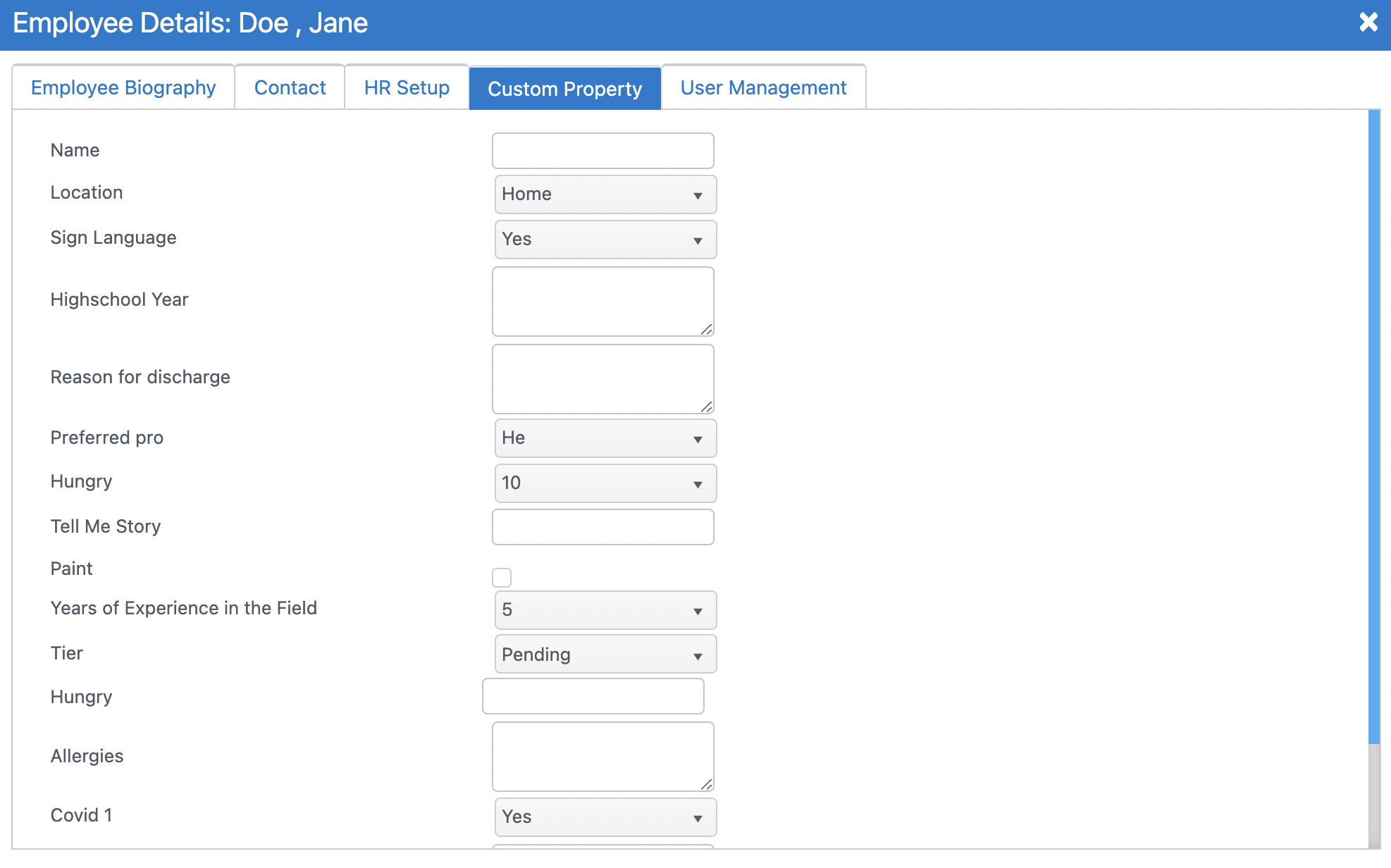Open the Contact tab
The image size is (1391, 868).
click(290, 87)
